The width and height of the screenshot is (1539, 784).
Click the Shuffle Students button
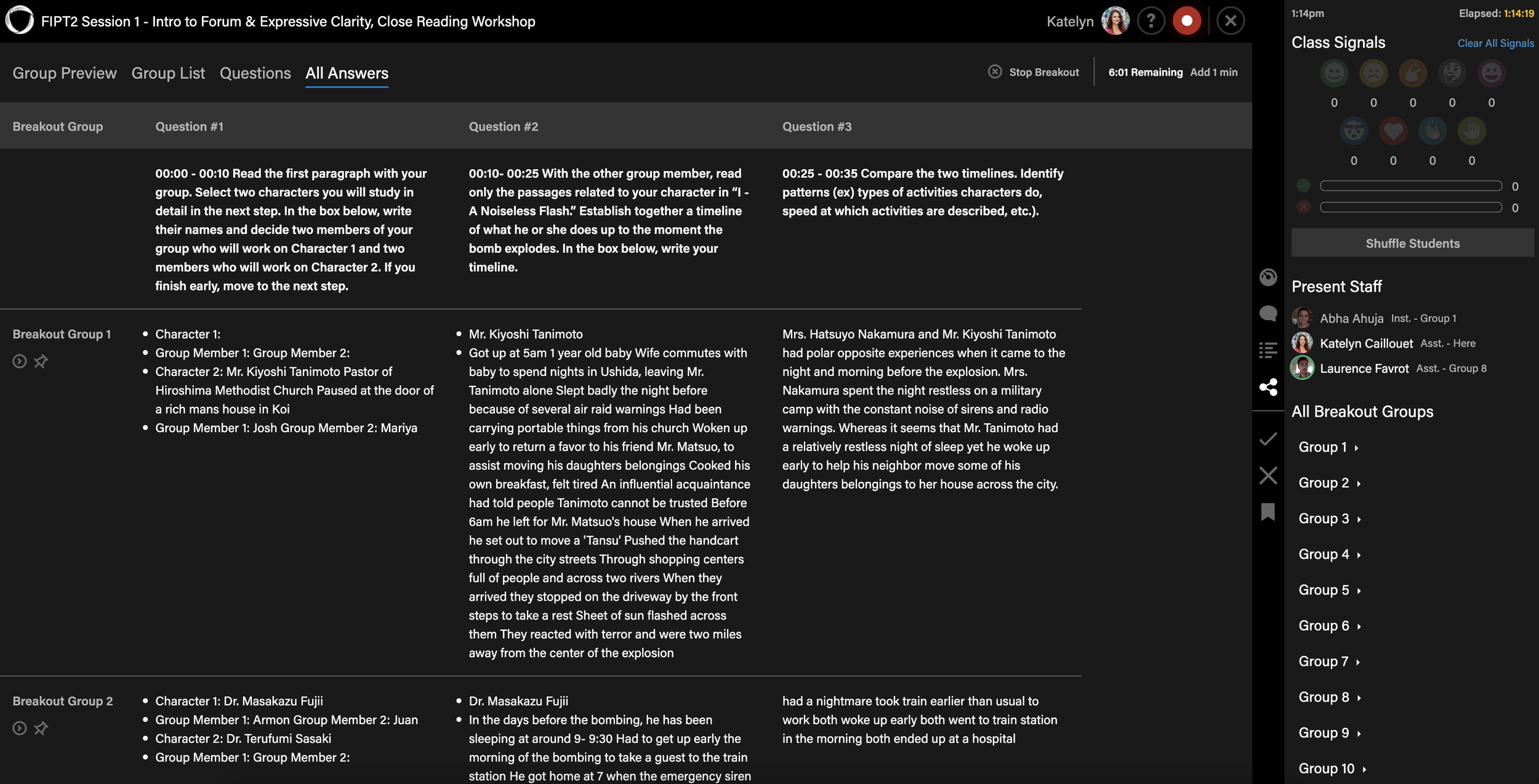click(x=1412, y=243)
